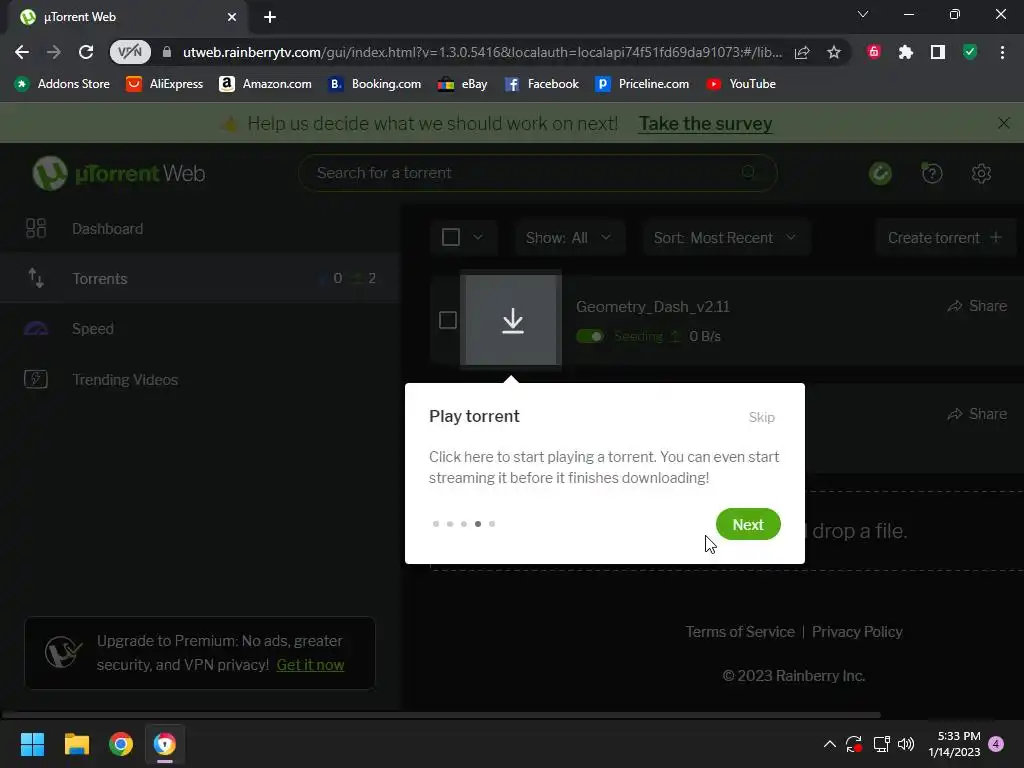Click the green status check icon
The height and width of the screenshot is (768, 1024).
tap(880, 173)
